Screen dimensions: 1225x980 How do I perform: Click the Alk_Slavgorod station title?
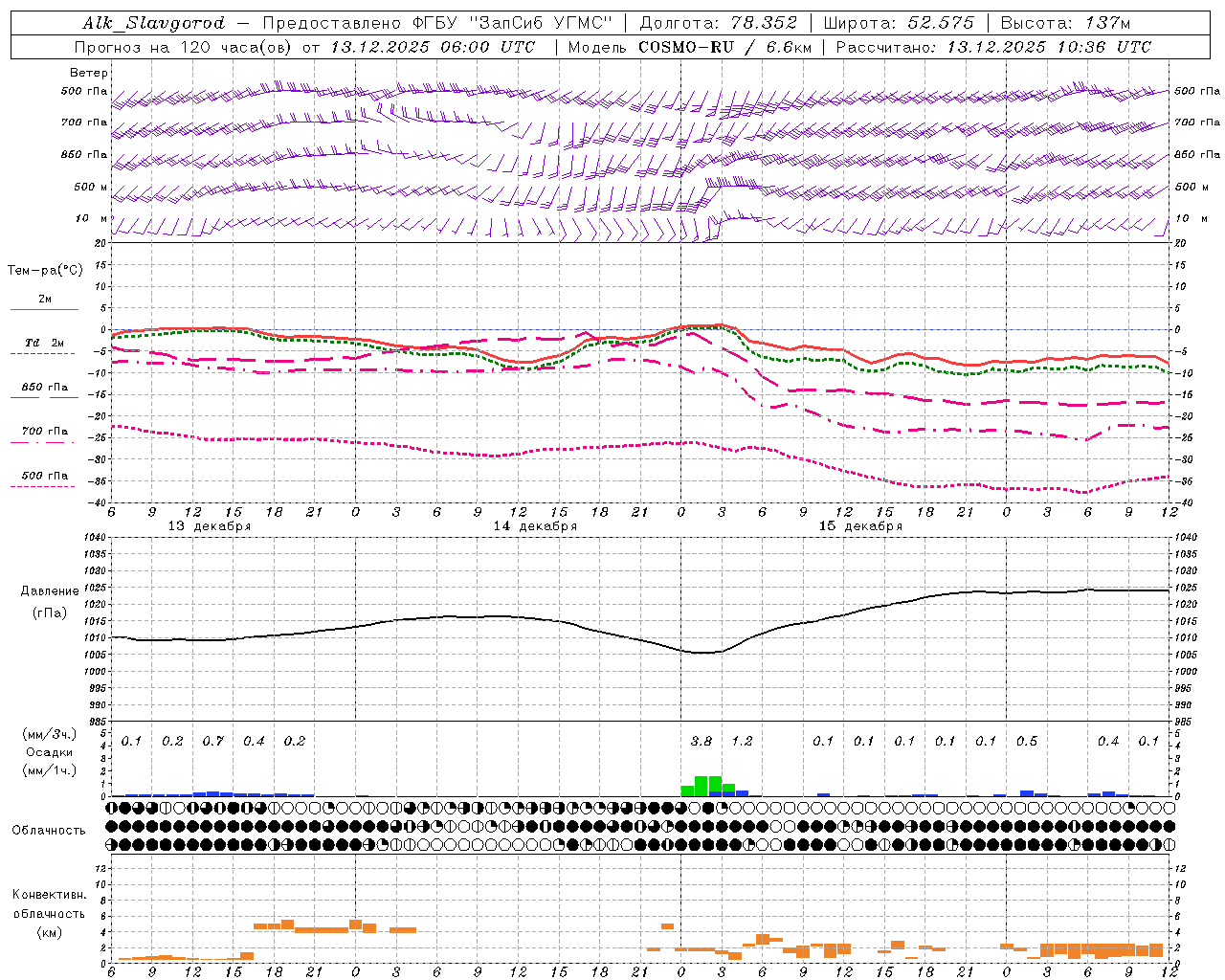pos(154,23)
